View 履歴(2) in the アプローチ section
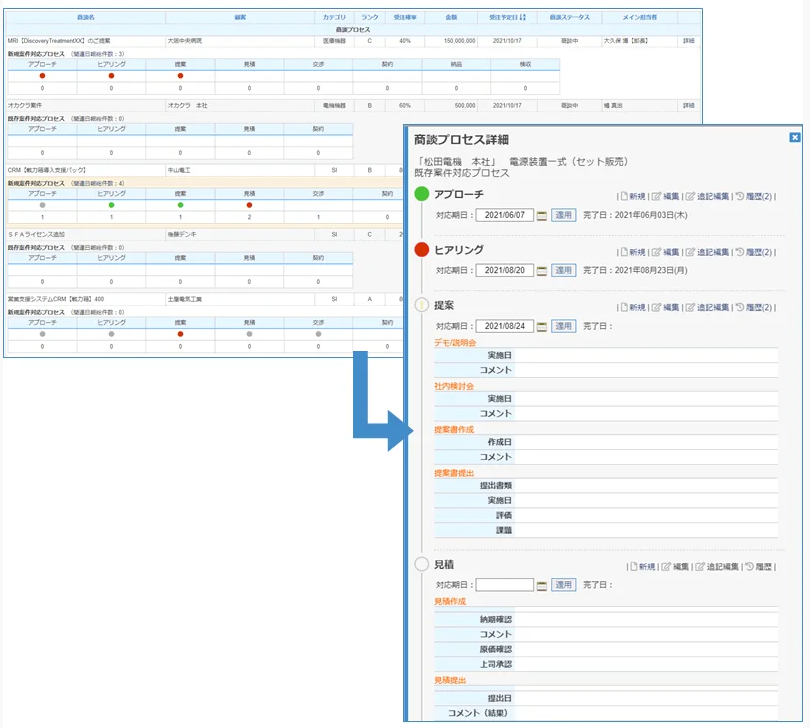 [x=754, y=196]
